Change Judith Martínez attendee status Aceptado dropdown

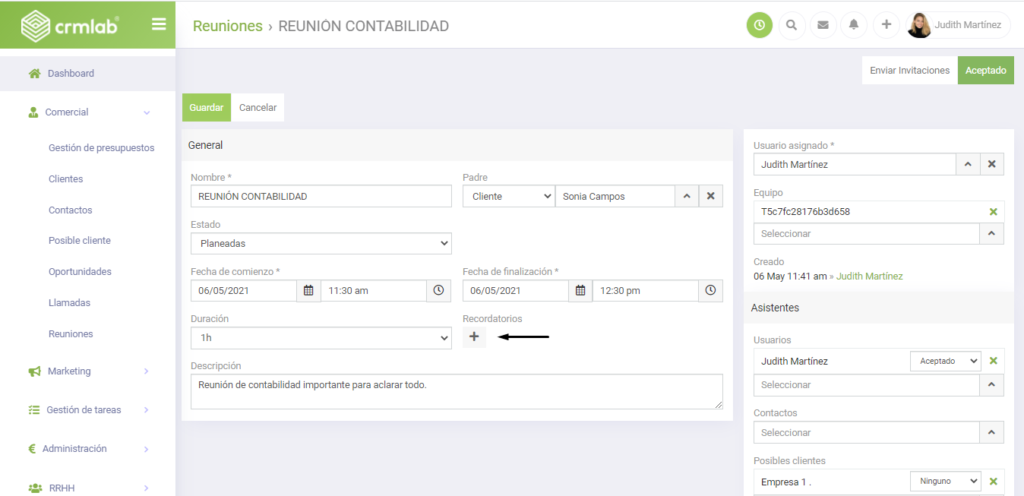(x=945, y=361)
